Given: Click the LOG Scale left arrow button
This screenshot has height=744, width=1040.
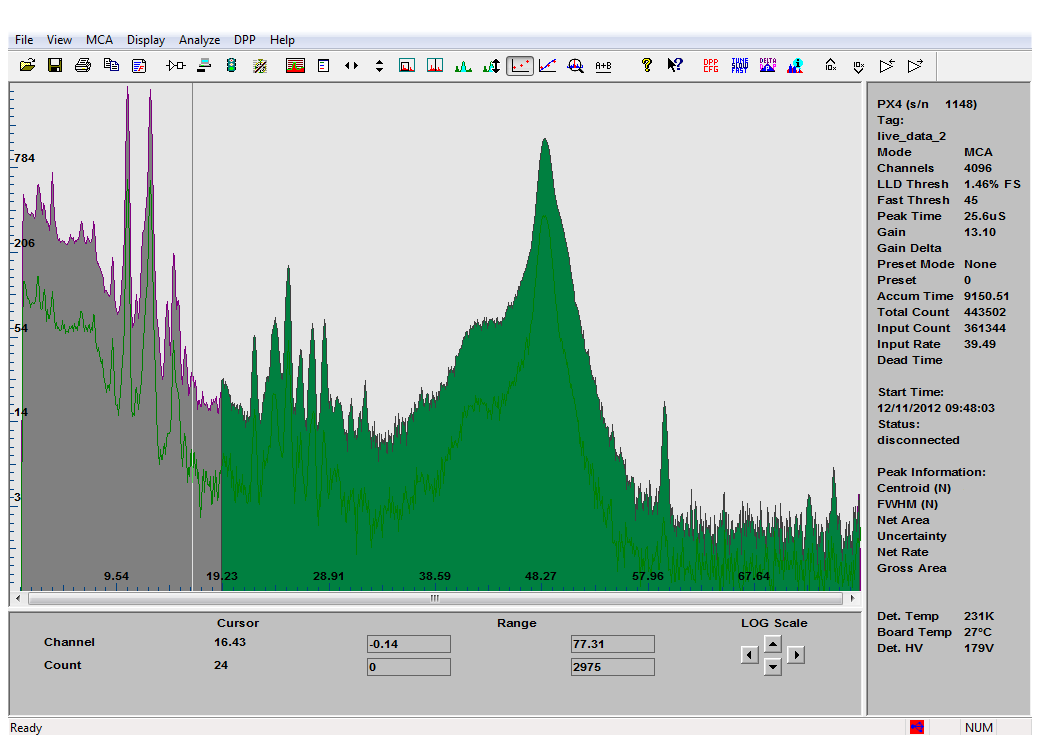Looking at the screenshot, I should point(749,655).
